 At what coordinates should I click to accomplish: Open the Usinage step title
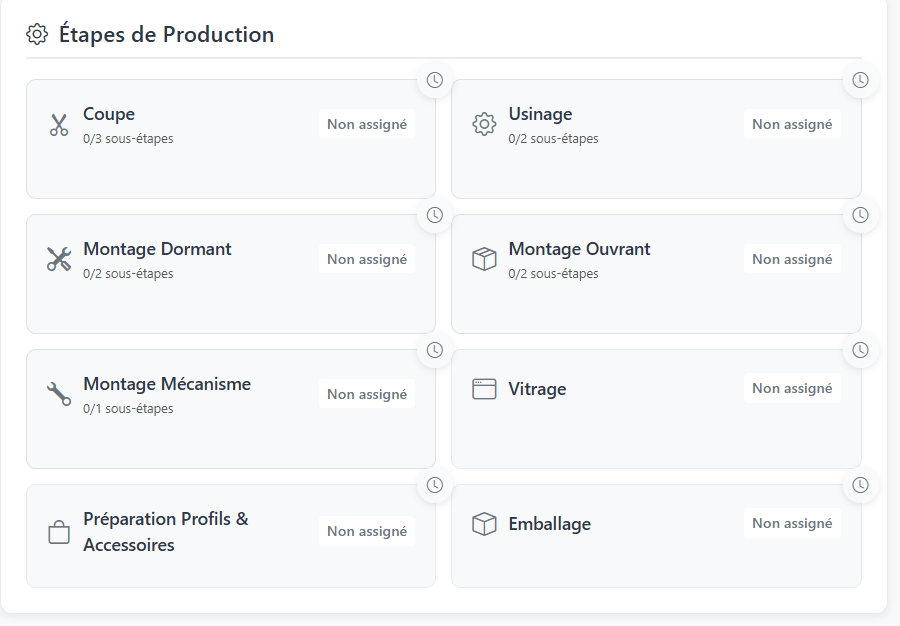[540, 114]
